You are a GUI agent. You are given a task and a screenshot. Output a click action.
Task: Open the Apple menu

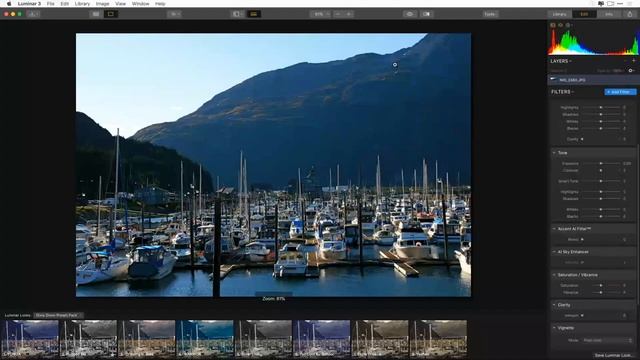point(9,4)
